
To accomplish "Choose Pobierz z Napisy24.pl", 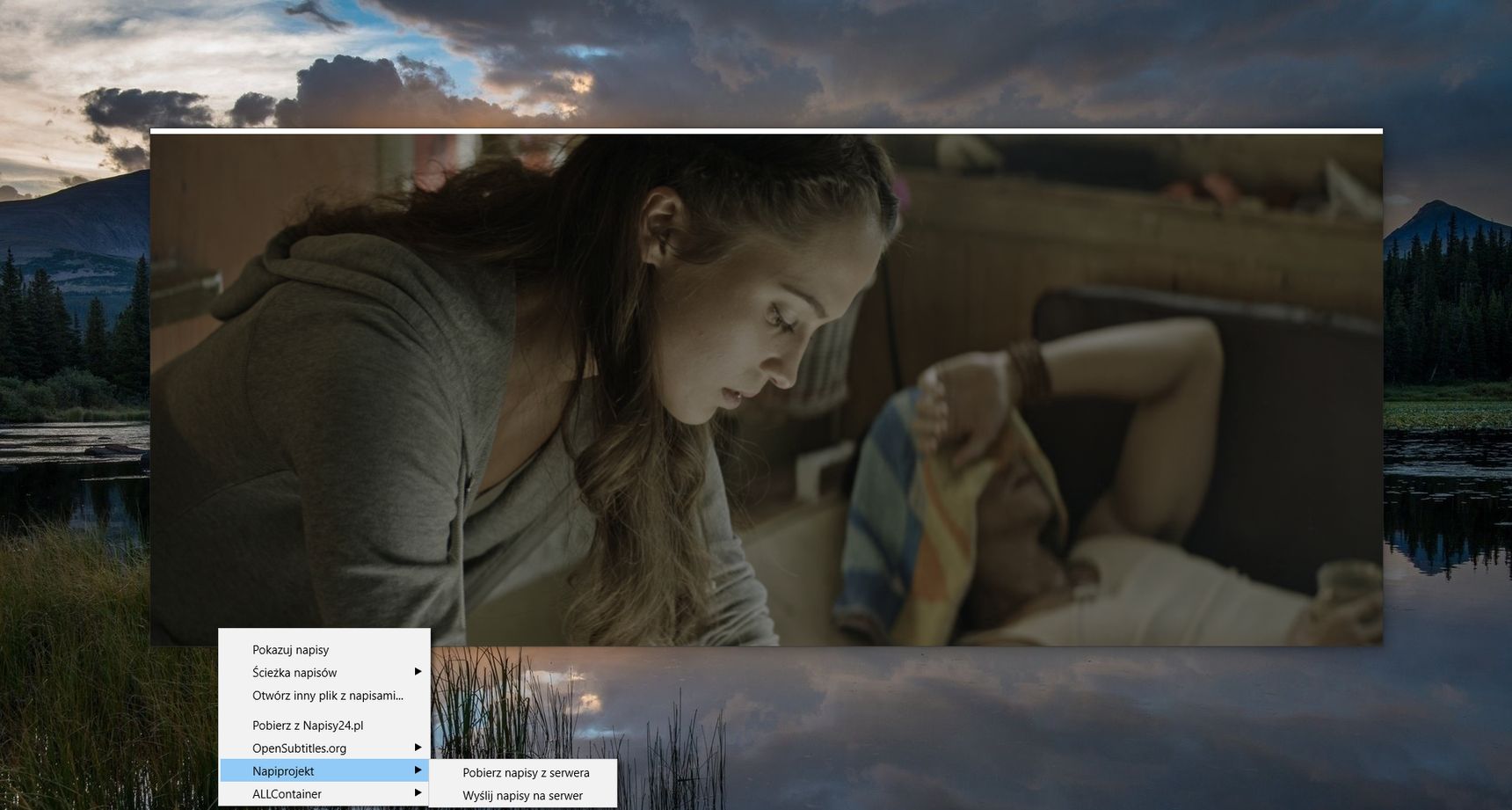I will 324,726.
